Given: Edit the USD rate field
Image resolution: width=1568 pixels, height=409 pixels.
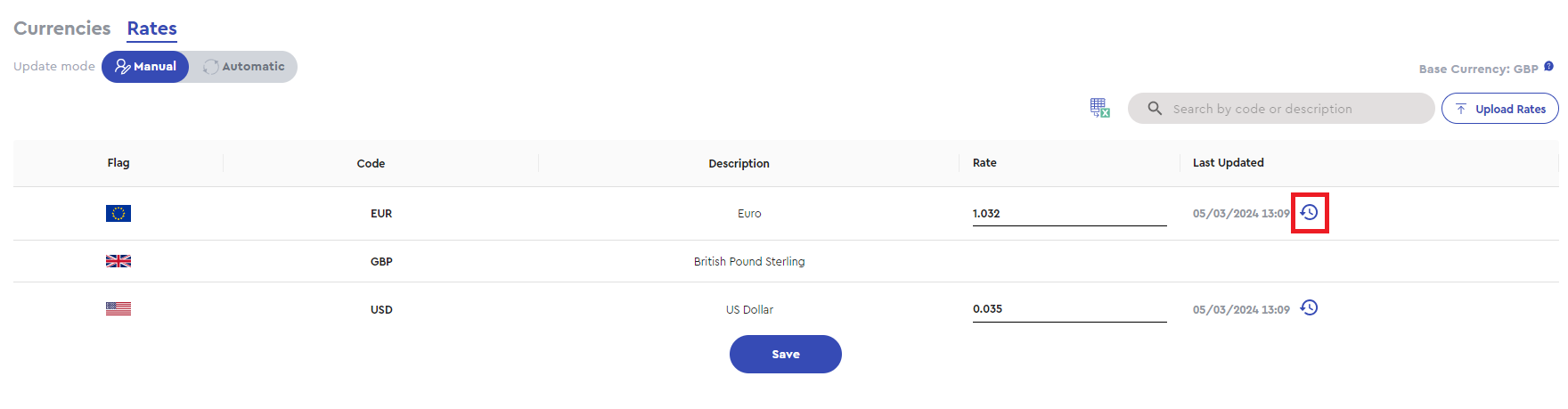Looking at the screenshot, I should [1069, 309].
